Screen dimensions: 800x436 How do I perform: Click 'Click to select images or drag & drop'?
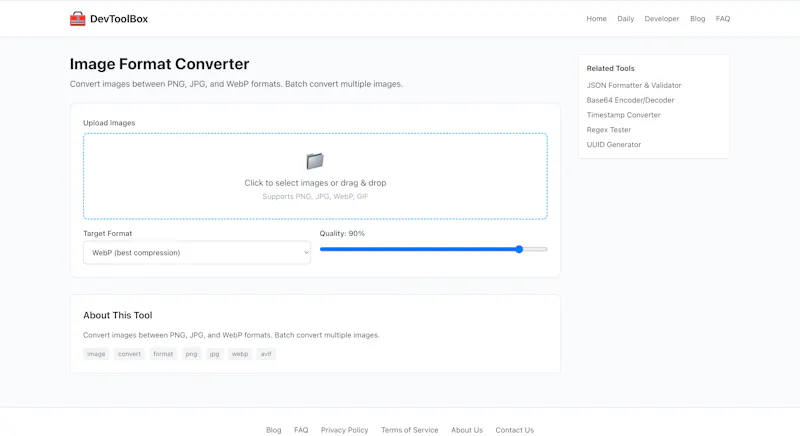[315, 183]
